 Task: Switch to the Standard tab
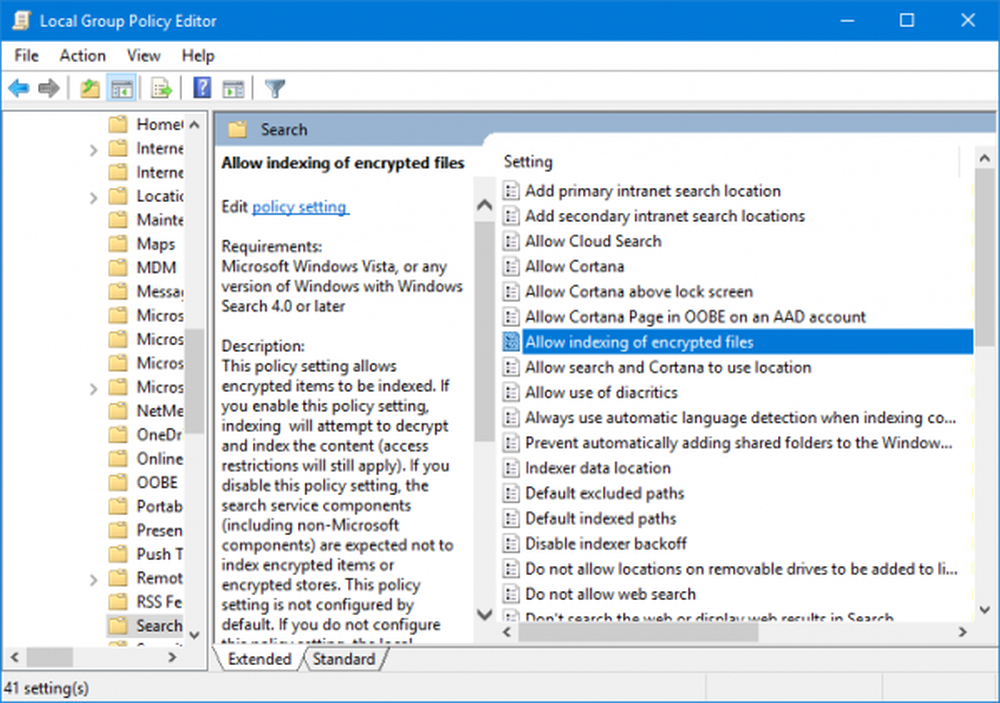(343, 659)
